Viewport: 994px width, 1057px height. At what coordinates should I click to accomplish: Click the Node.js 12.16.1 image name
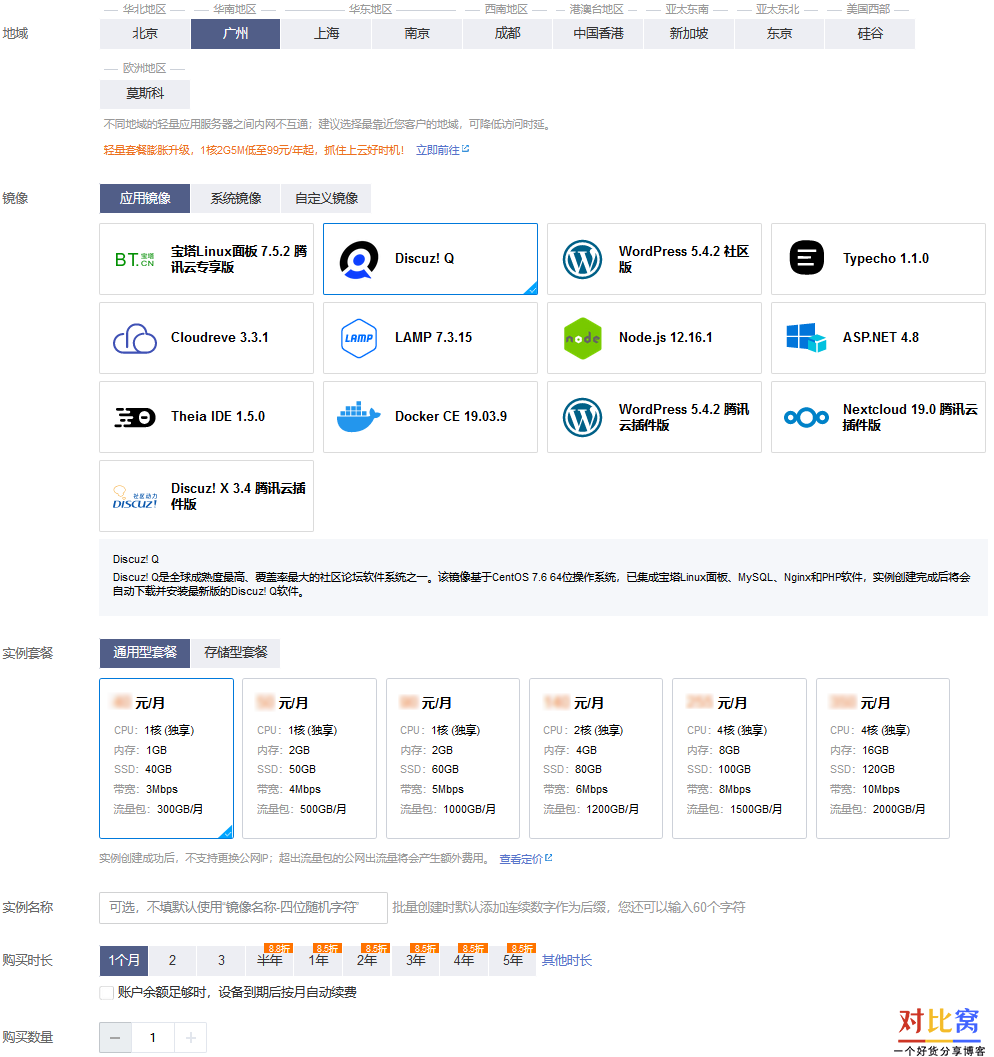point(665,337)
